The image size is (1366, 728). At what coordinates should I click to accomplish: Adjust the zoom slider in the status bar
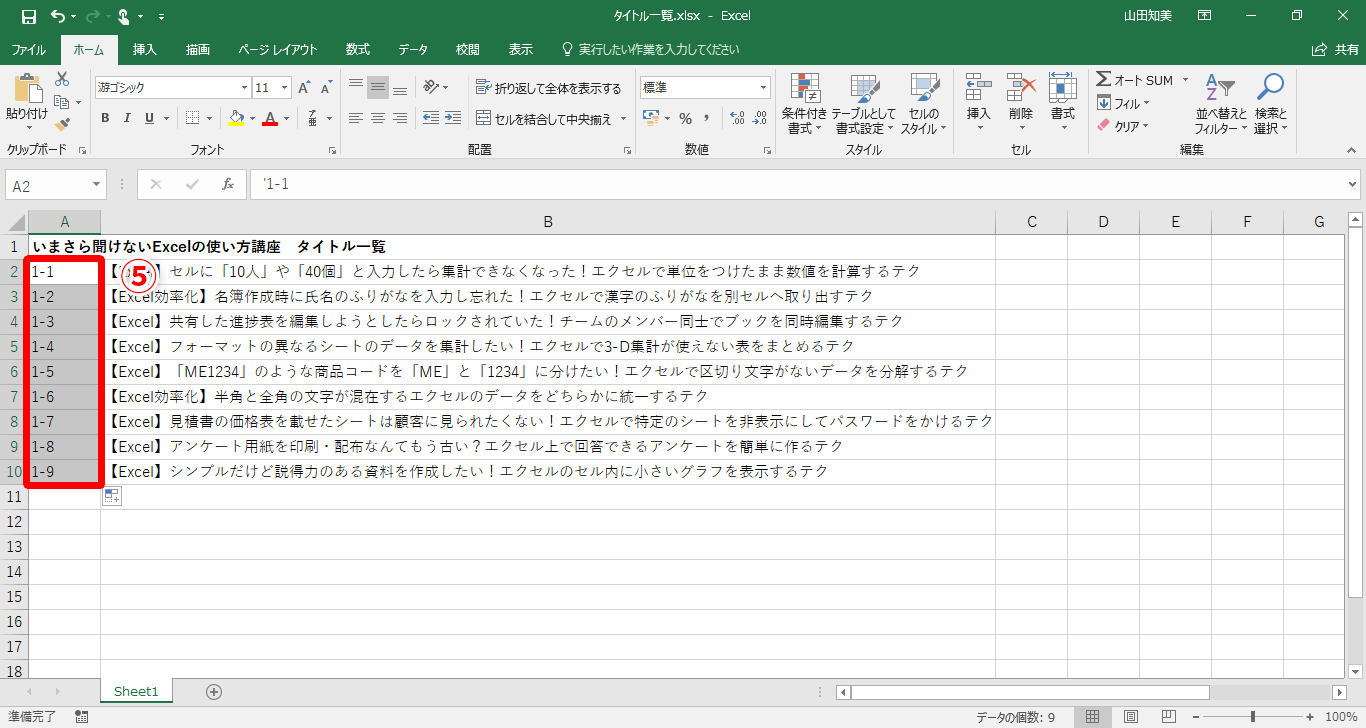[1253, 717]
